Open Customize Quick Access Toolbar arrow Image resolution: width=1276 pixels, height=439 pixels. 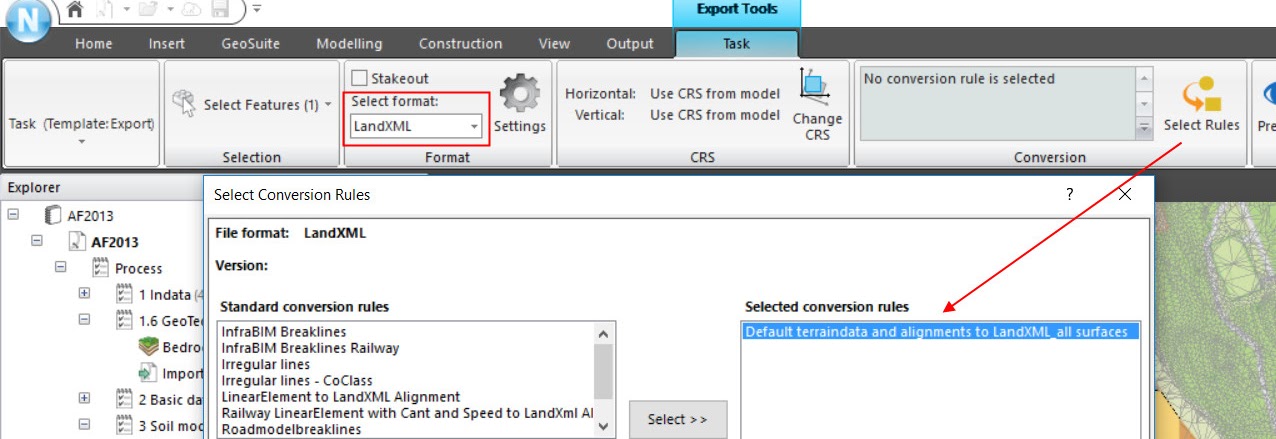pyautogui.click(x=257, y=10)
